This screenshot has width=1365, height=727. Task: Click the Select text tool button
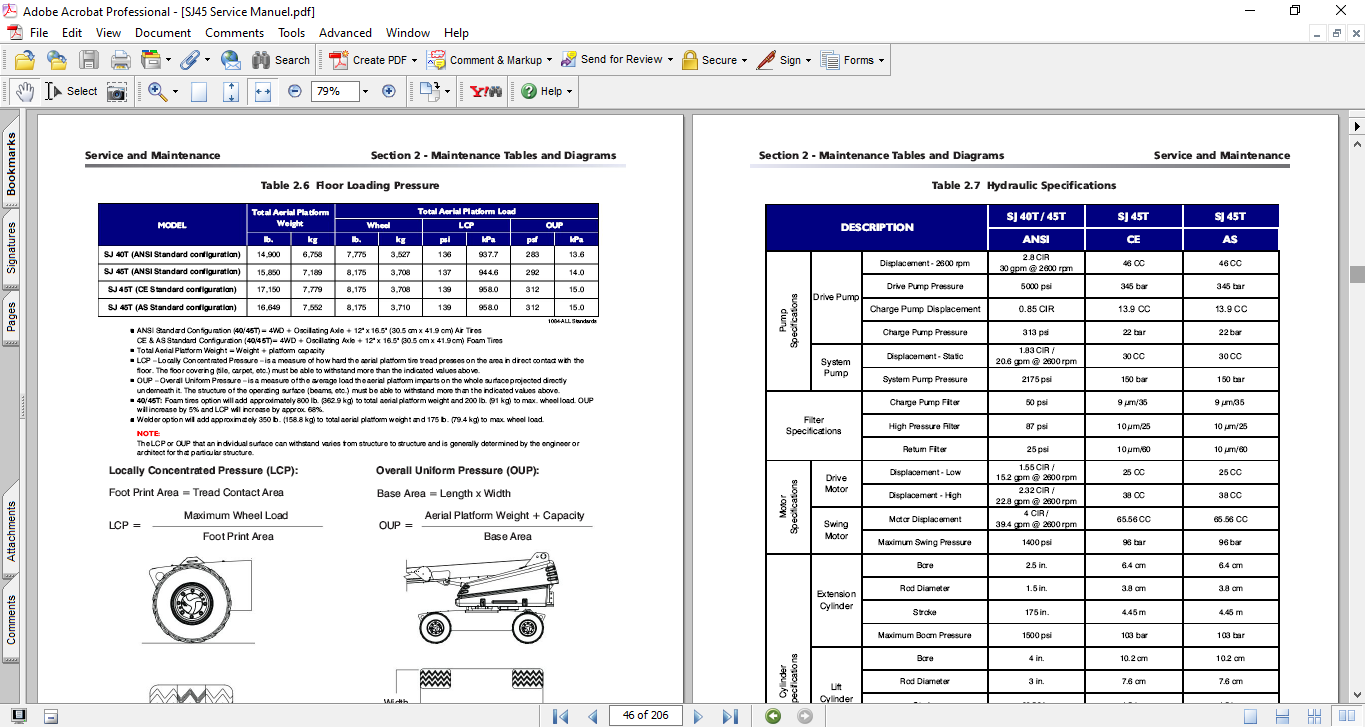pos(71,91)
